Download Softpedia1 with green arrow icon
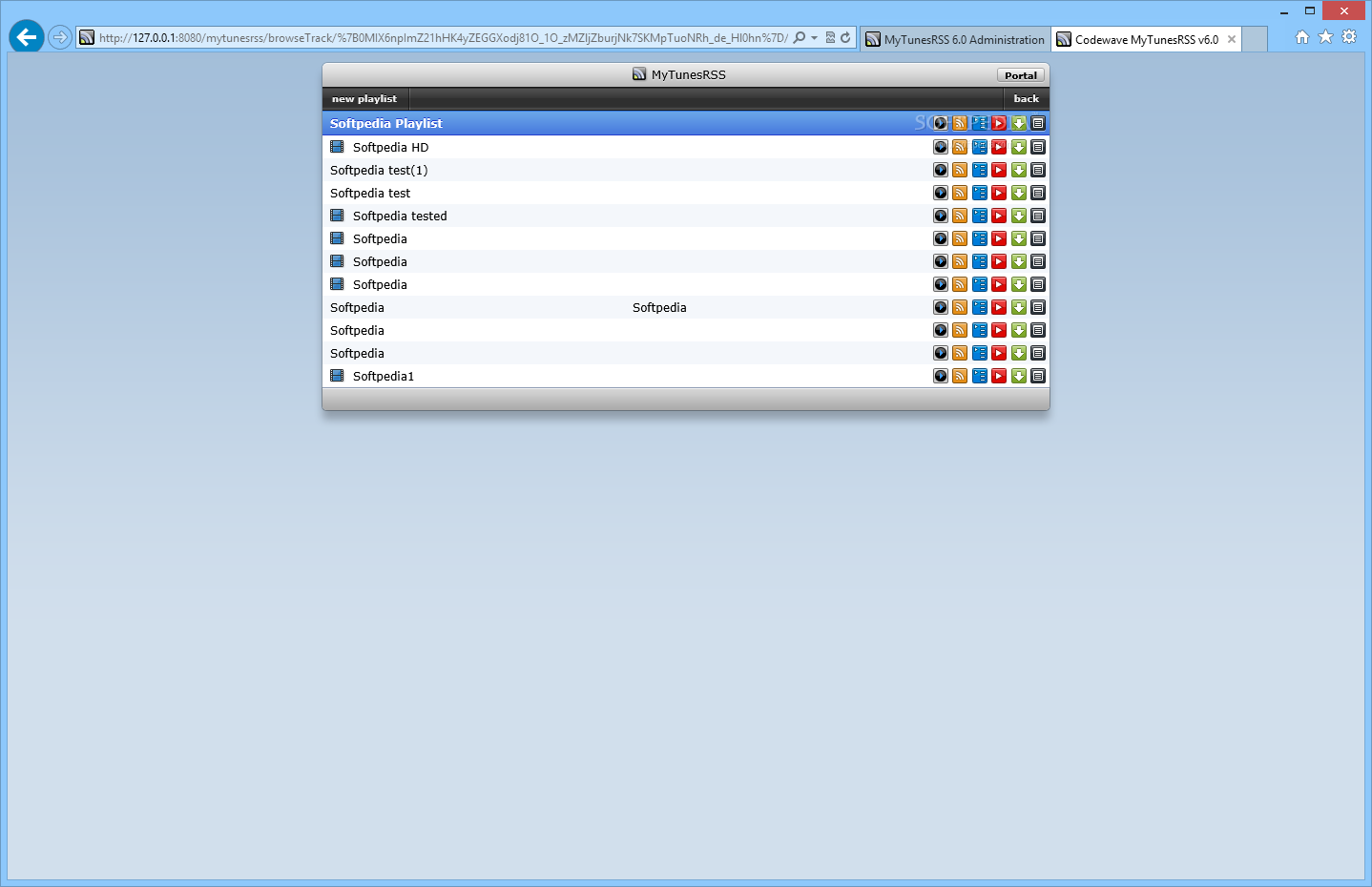 coord(1019,376)
